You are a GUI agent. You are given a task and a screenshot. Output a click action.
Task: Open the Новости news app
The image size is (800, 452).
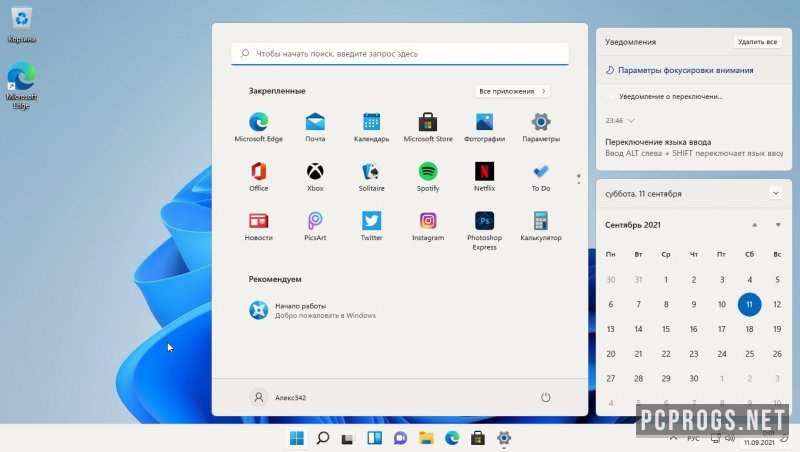pyautogui.click(x=259, y=226)
